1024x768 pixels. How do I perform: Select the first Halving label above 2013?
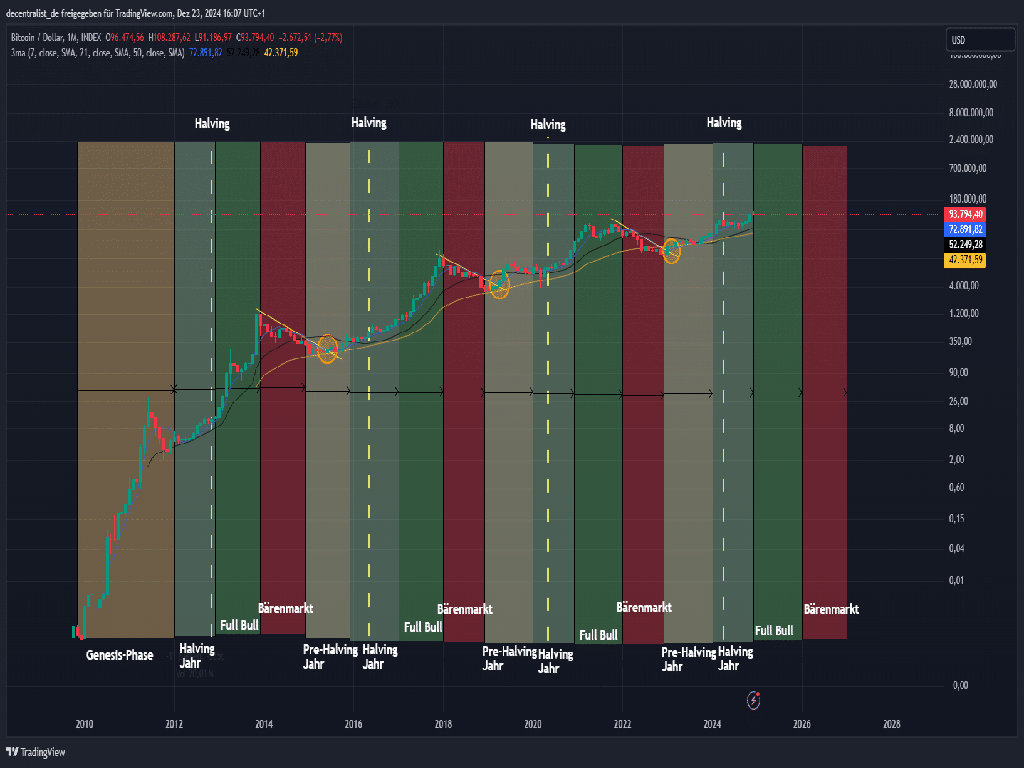(x=211, y=124)
